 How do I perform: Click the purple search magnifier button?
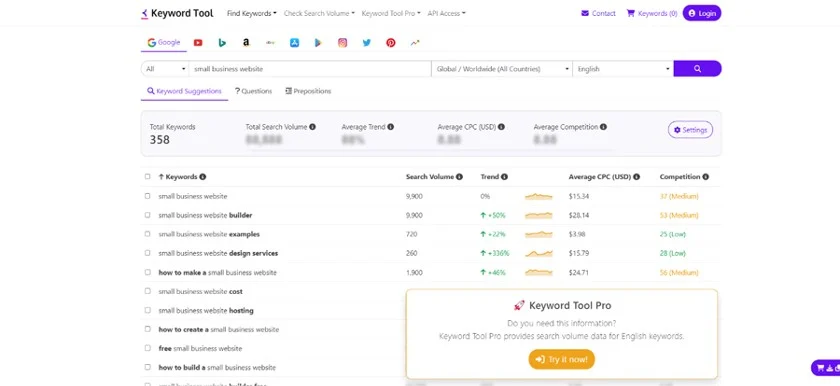[x=697, y=69]
